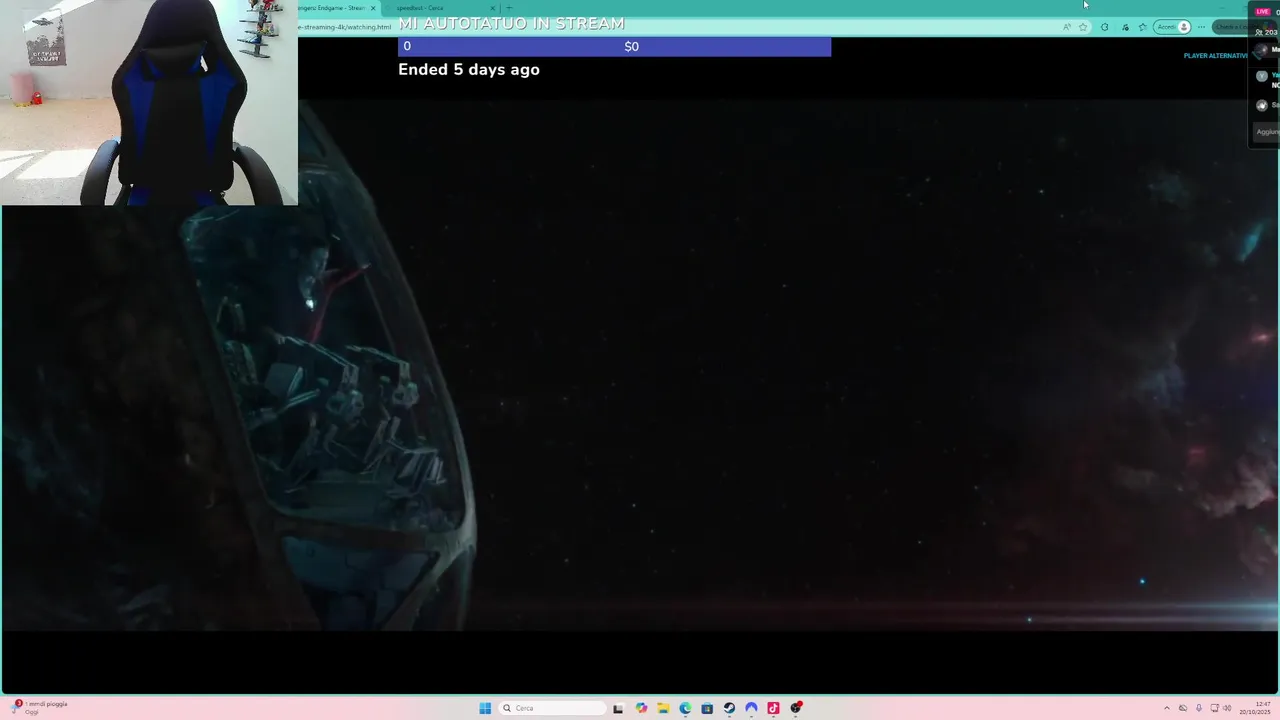Open Edge Settings and more menu
Image resolution: width=1280 pixels, height=720 pixels.
1201,27
